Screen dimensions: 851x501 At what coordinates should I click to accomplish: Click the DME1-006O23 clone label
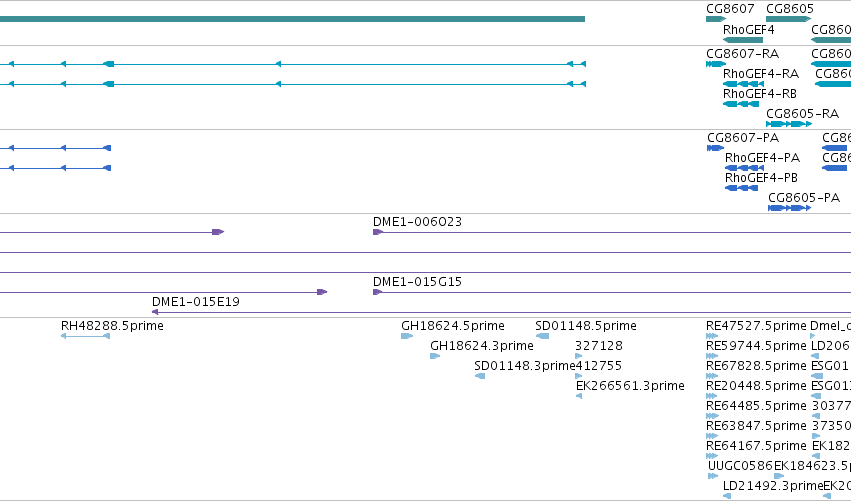click(417, 222)
